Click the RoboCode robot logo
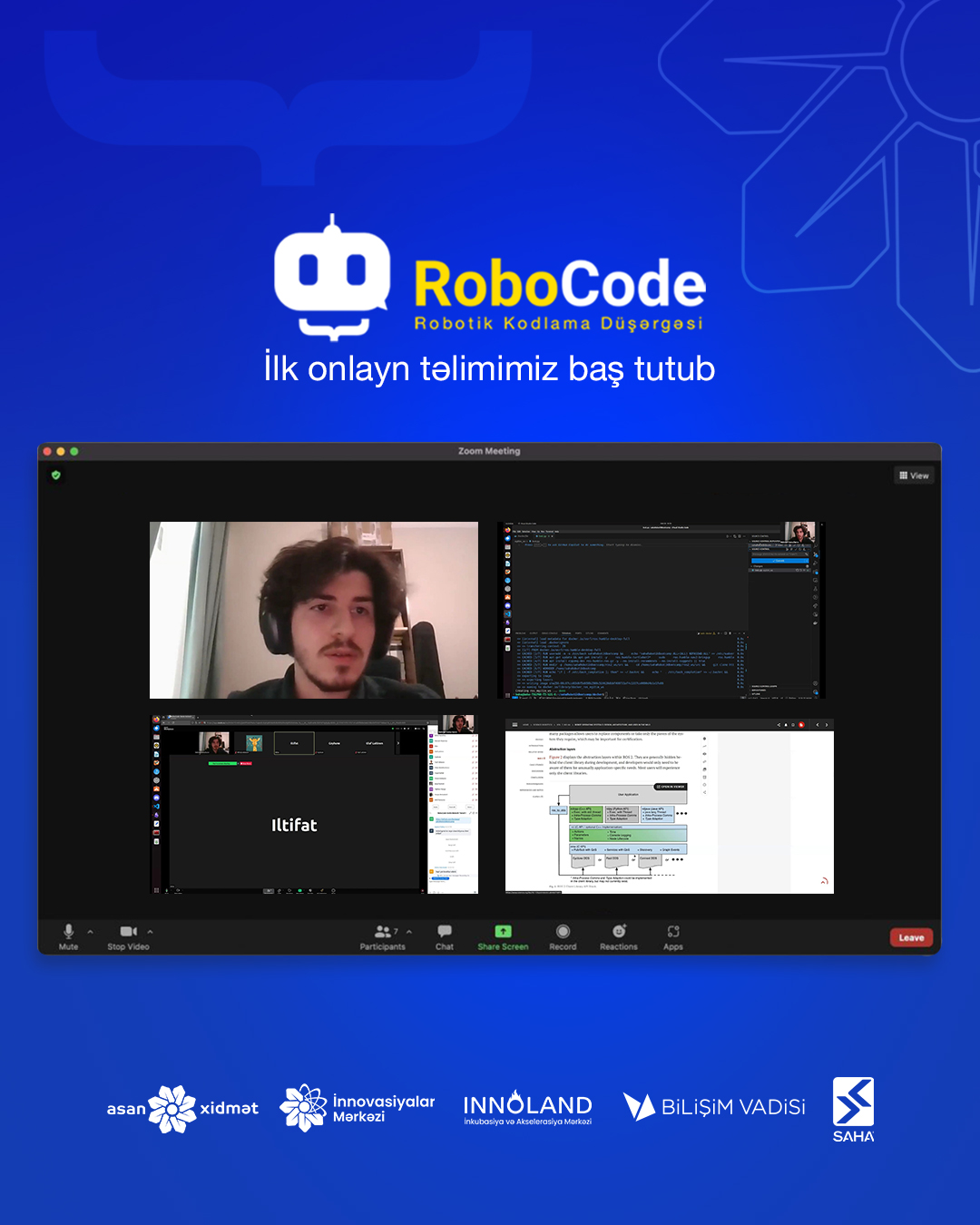This screenshot has width=980, height=1225. tap(332, 277)
